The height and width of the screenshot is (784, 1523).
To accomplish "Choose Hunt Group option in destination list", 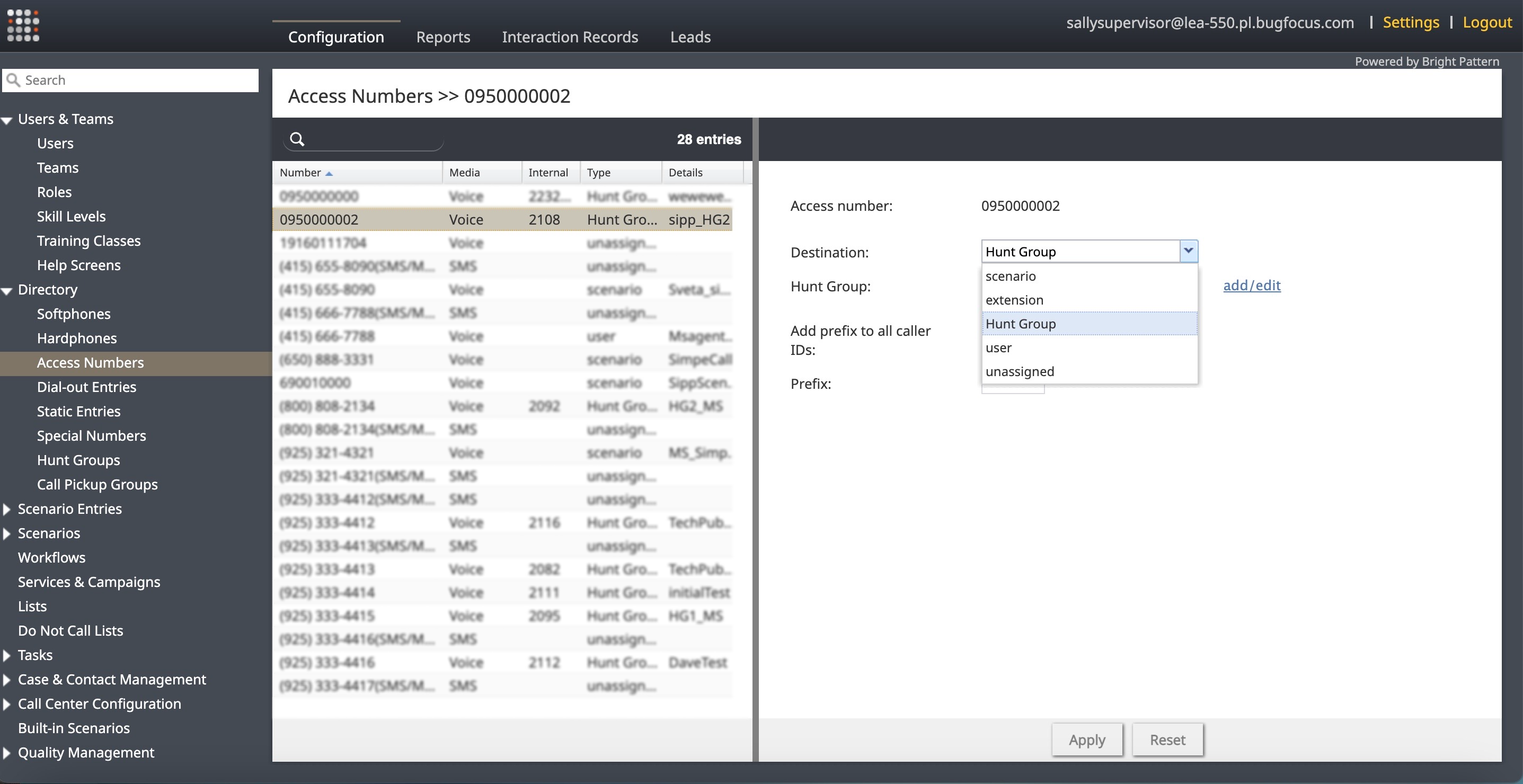I will 1090,324.
